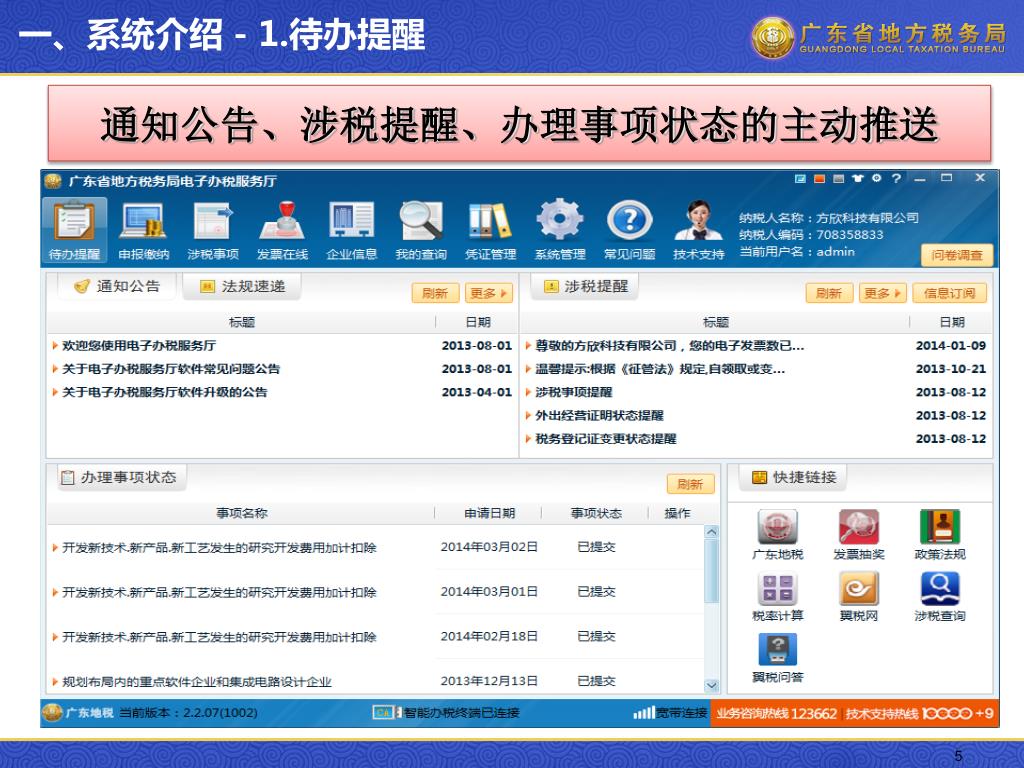This screenshot has height=768, width=1024.
Task: Open reminder 涉税事项提醒
Action: click(574, 392)
